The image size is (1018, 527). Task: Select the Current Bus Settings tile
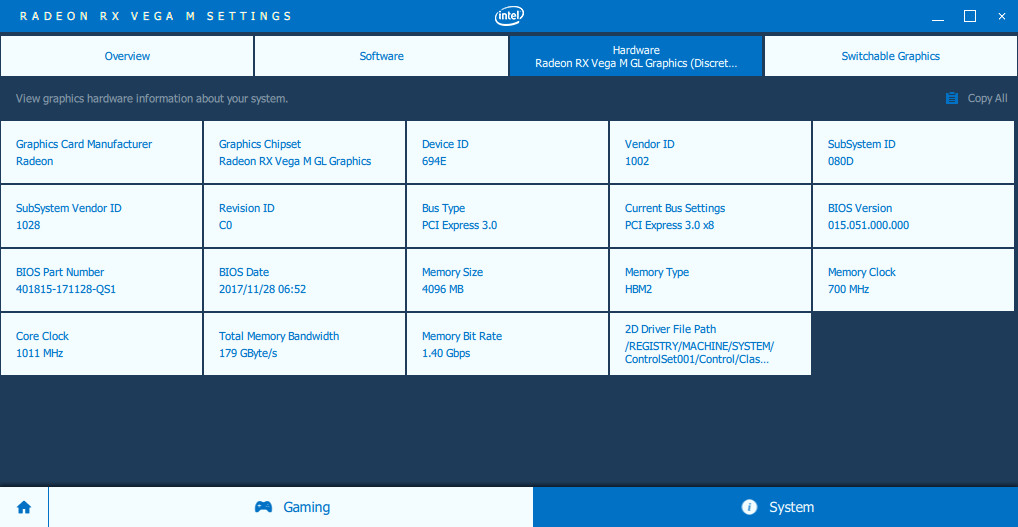[710, 216]
